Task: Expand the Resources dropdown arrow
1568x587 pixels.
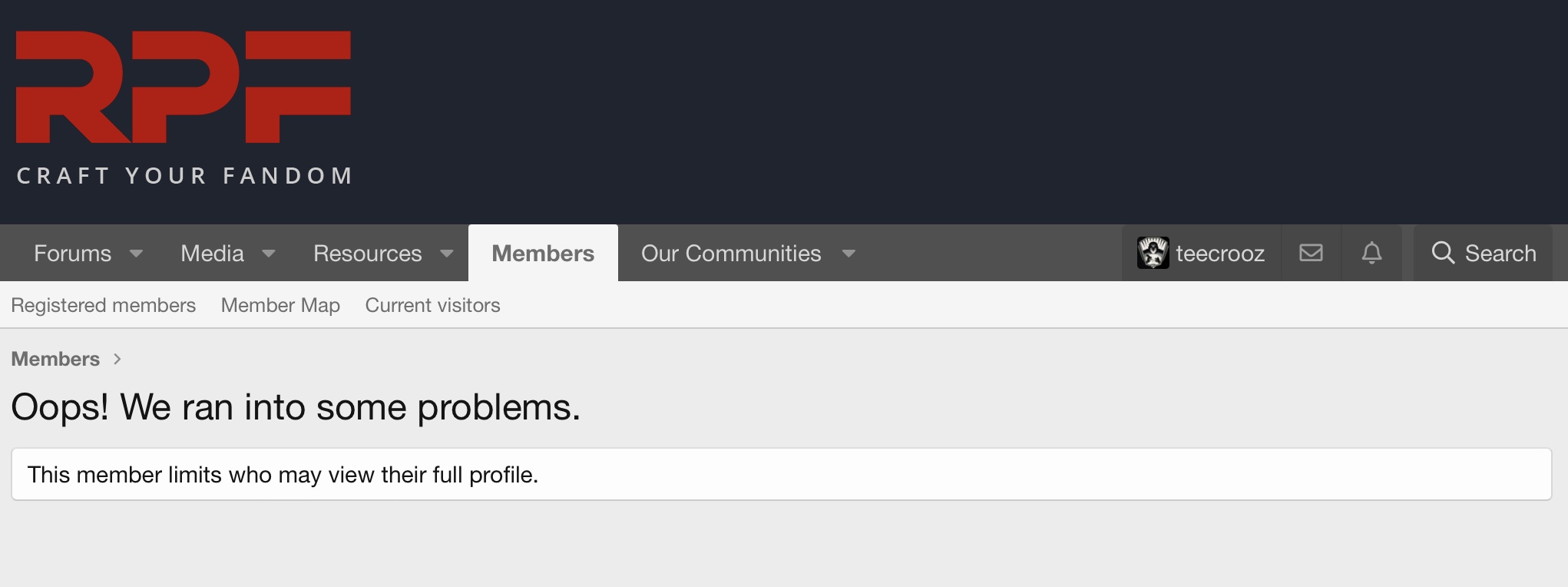Action: click(447, 254)
